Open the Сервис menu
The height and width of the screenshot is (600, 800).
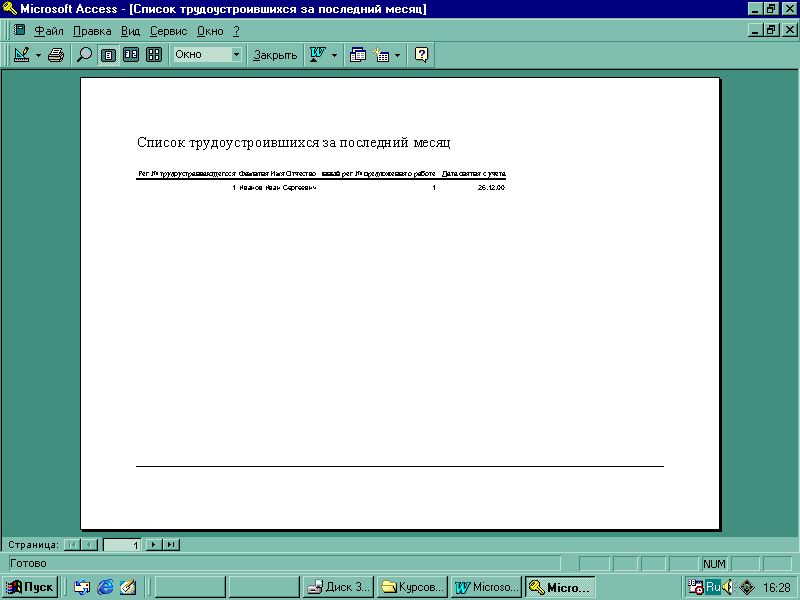pos(168,31)
